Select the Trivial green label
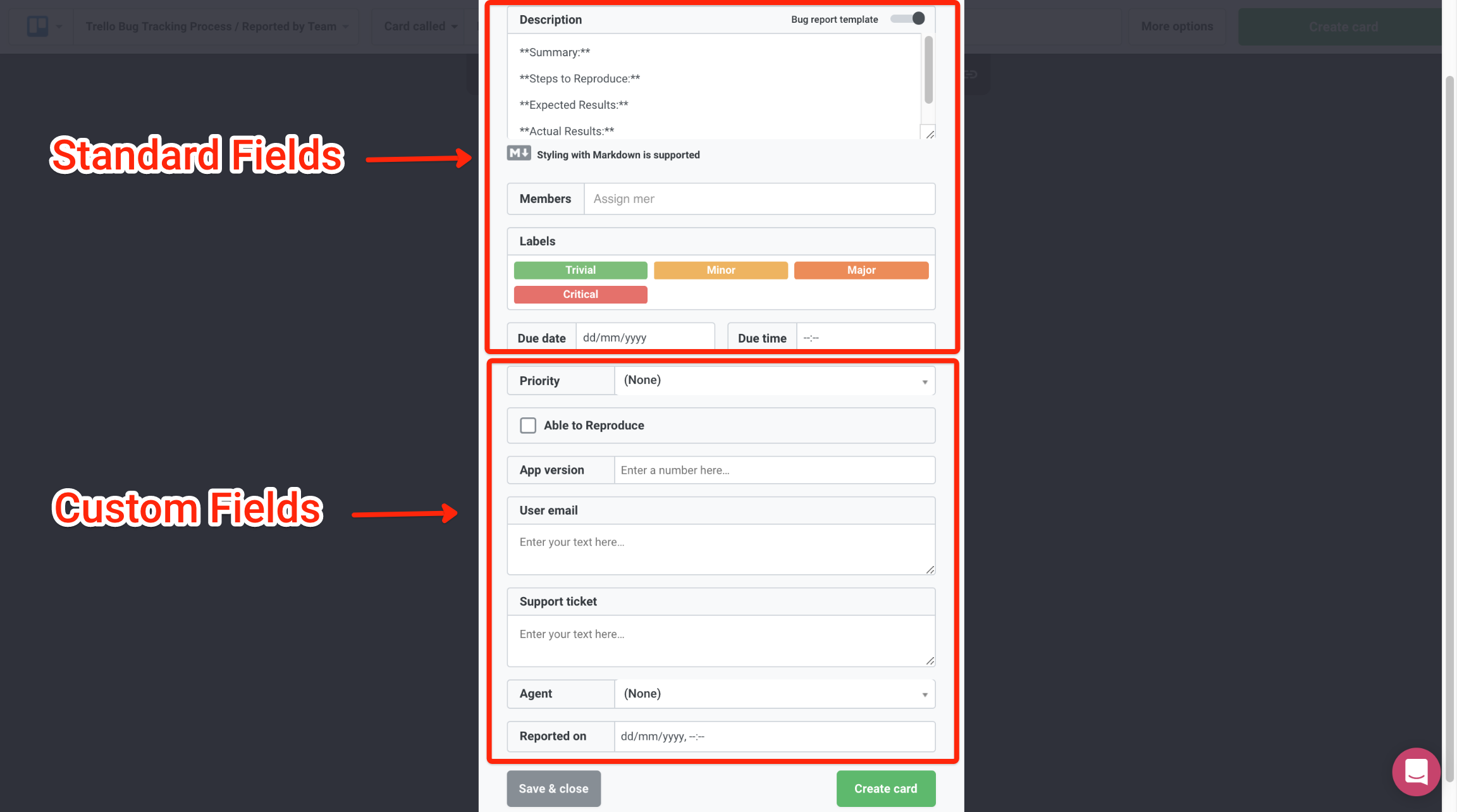This screenshot has width=1457, height=812. click(581, 270)
